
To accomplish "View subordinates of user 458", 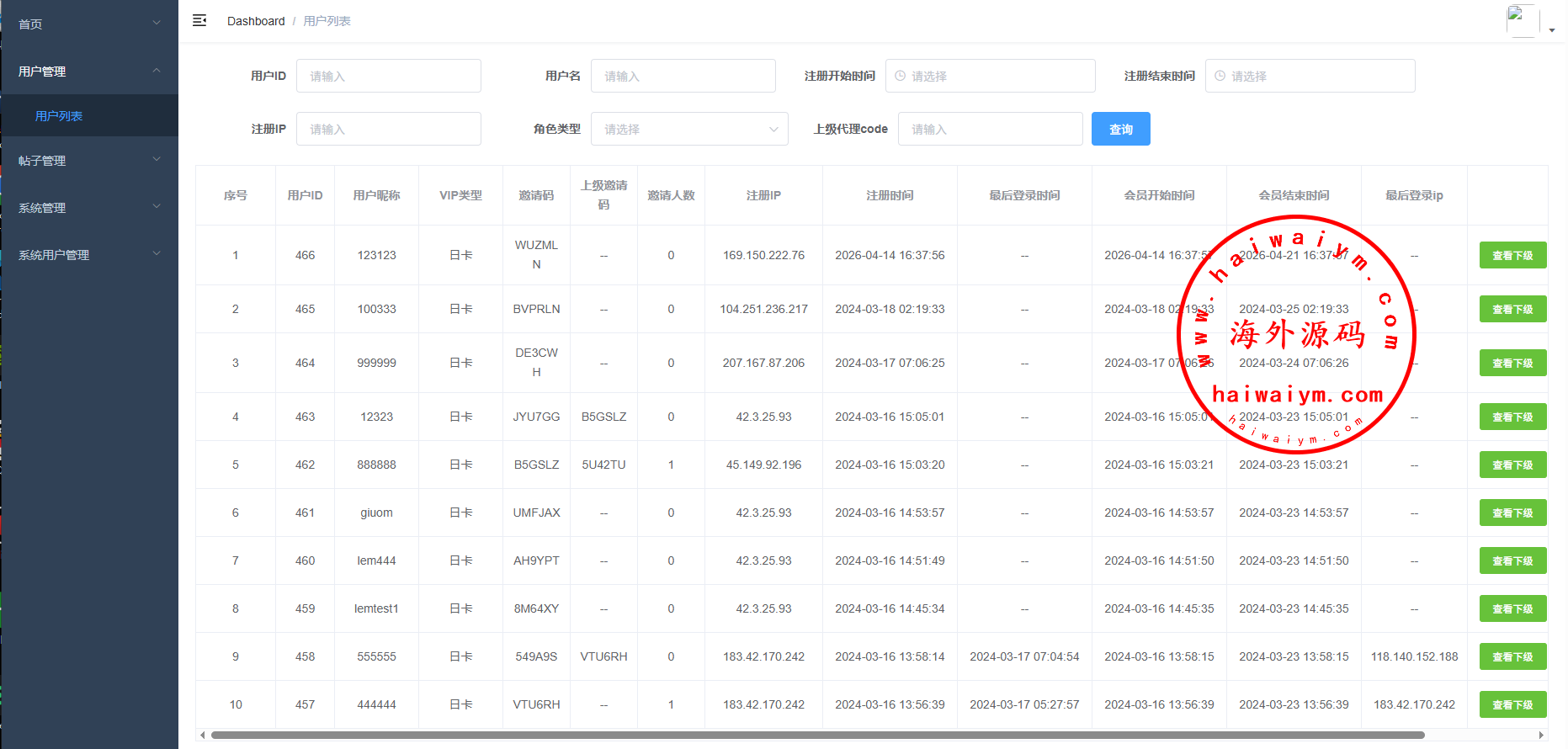I will 1512,656.
